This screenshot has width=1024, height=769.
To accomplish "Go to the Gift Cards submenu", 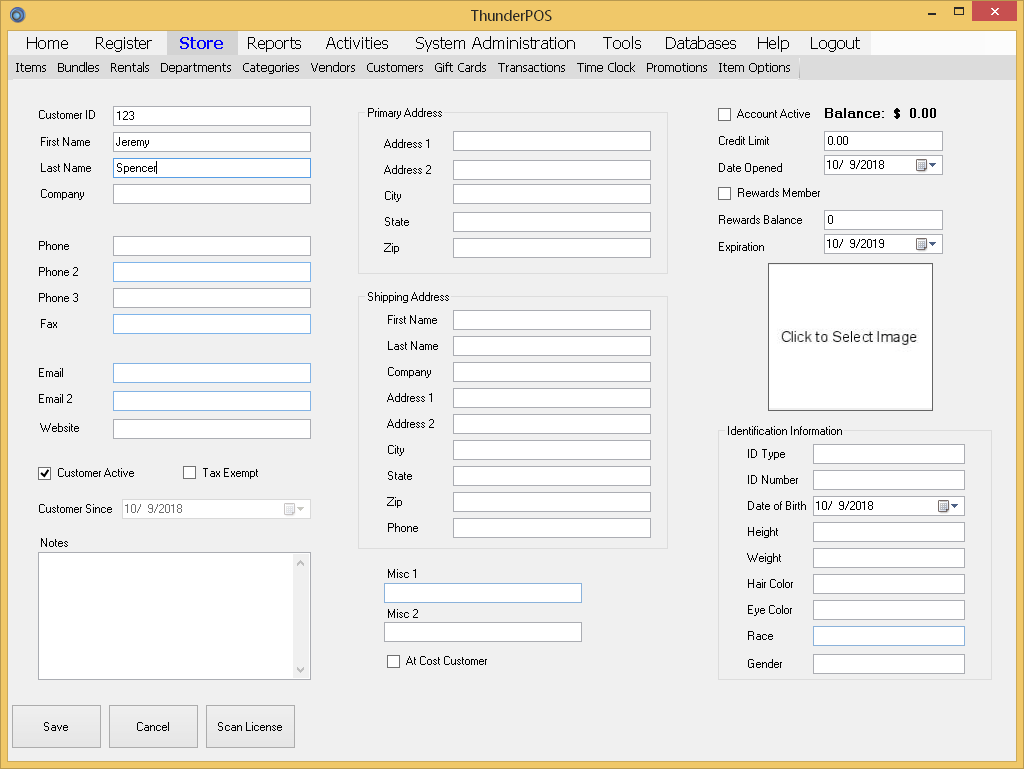I will pos(460,68).
